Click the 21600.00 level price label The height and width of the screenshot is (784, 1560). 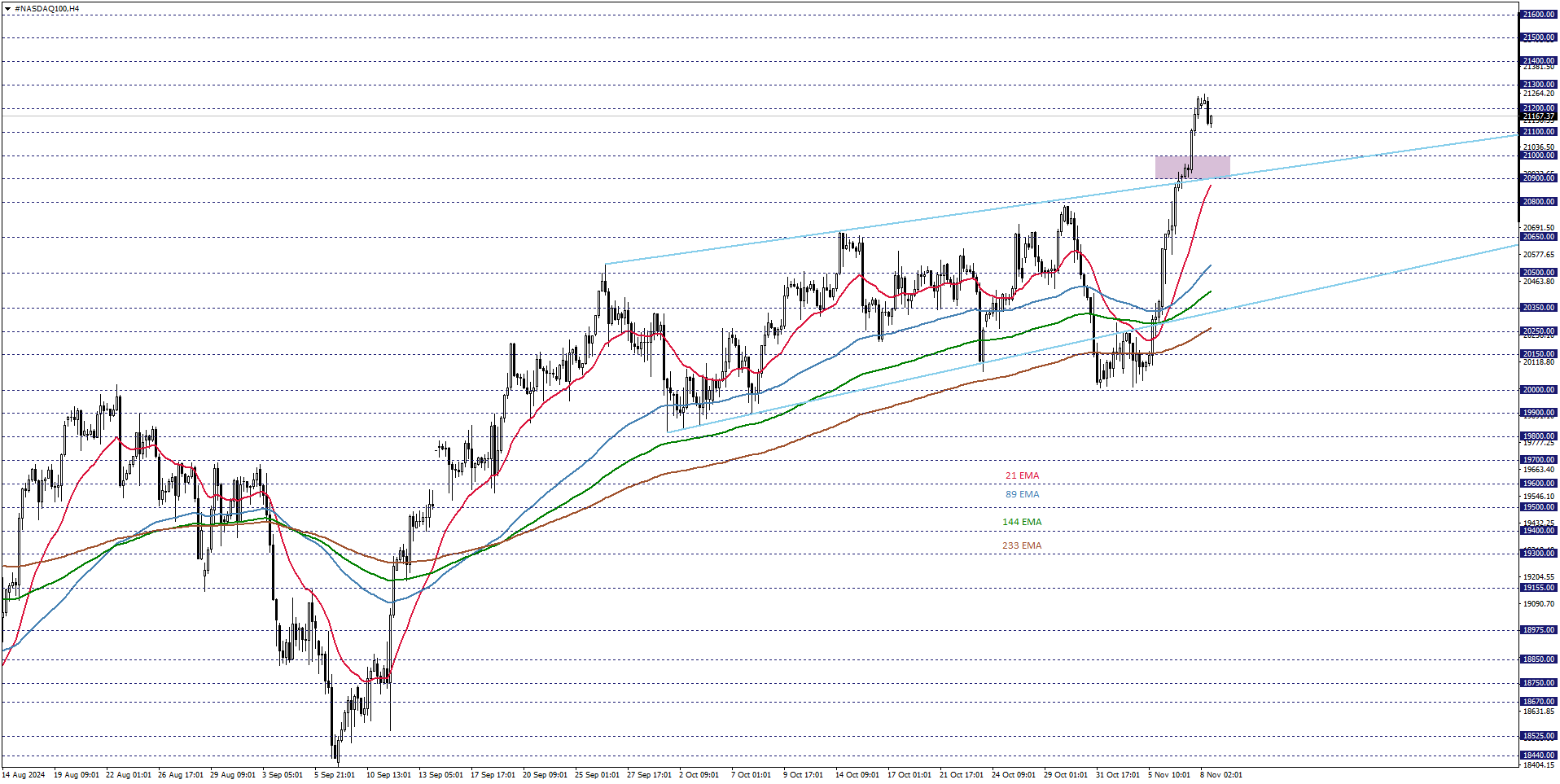click(1538, 15)
